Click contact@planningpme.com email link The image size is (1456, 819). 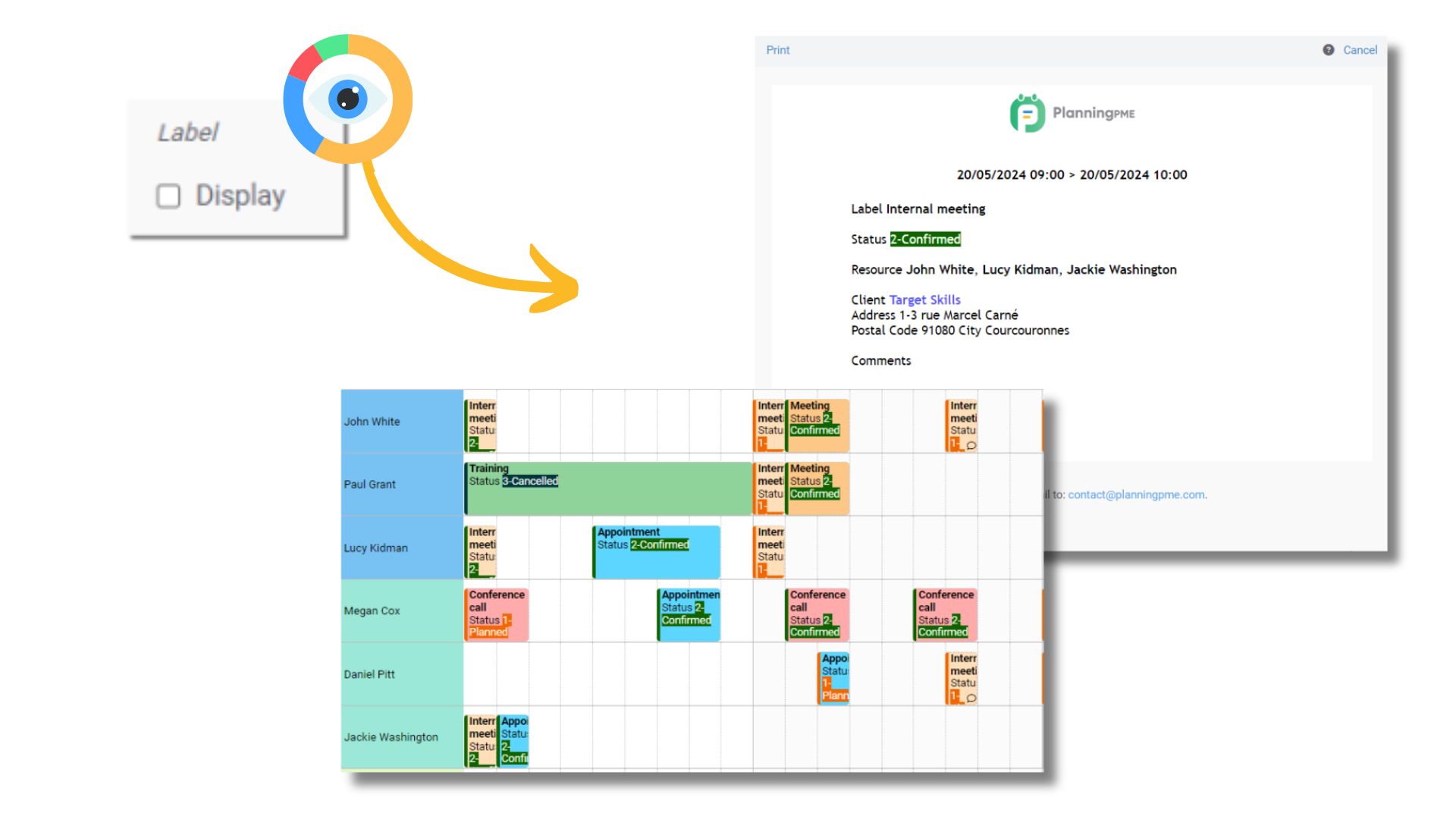[1135, 494]
